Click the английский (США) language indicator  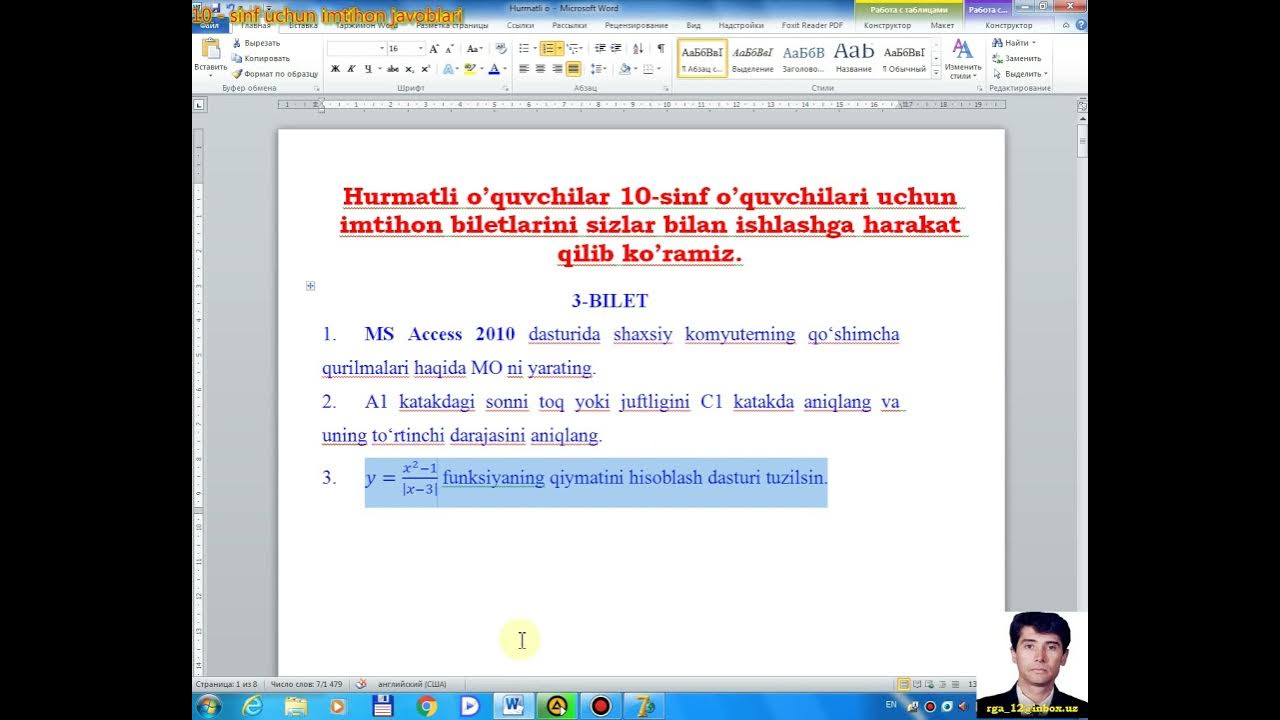[412, 684]
